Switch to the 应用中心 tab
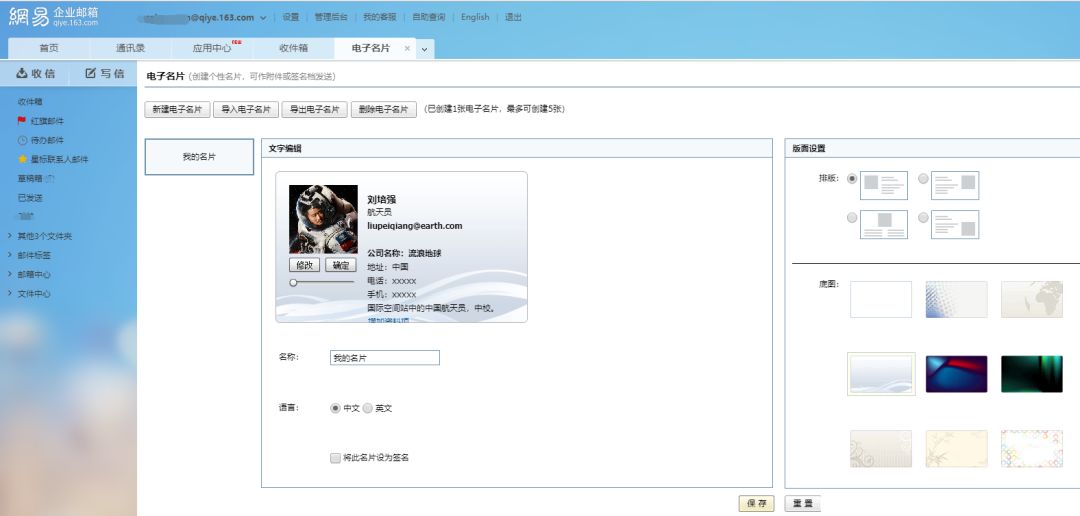This screenshot has width=1080, height=516. coord(211,48)
